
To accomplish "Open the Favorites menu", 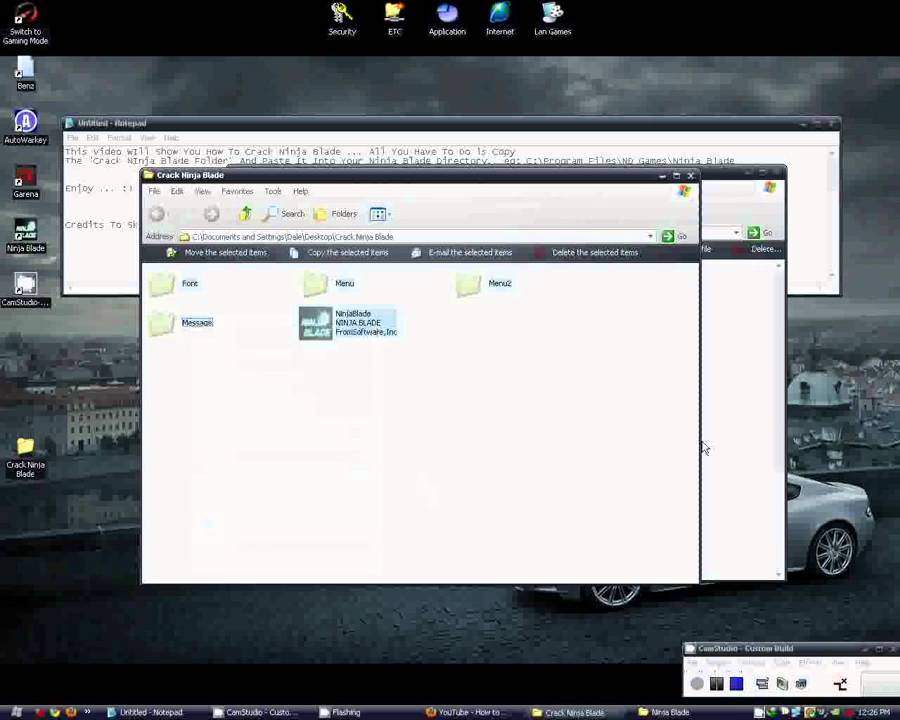I will pos(237,191).
